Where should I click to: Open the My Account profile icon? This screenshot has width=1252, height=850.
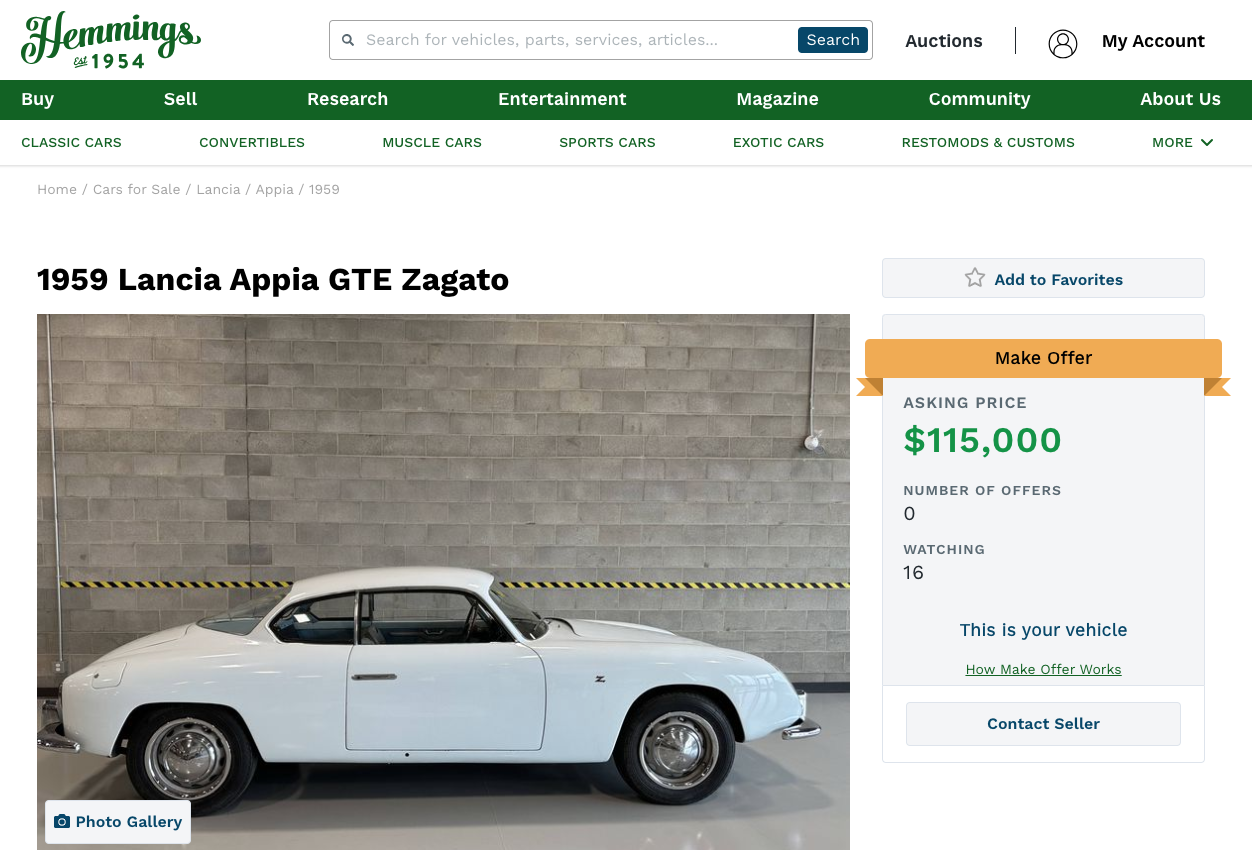pyautogui.click(x=1063, y=43)
